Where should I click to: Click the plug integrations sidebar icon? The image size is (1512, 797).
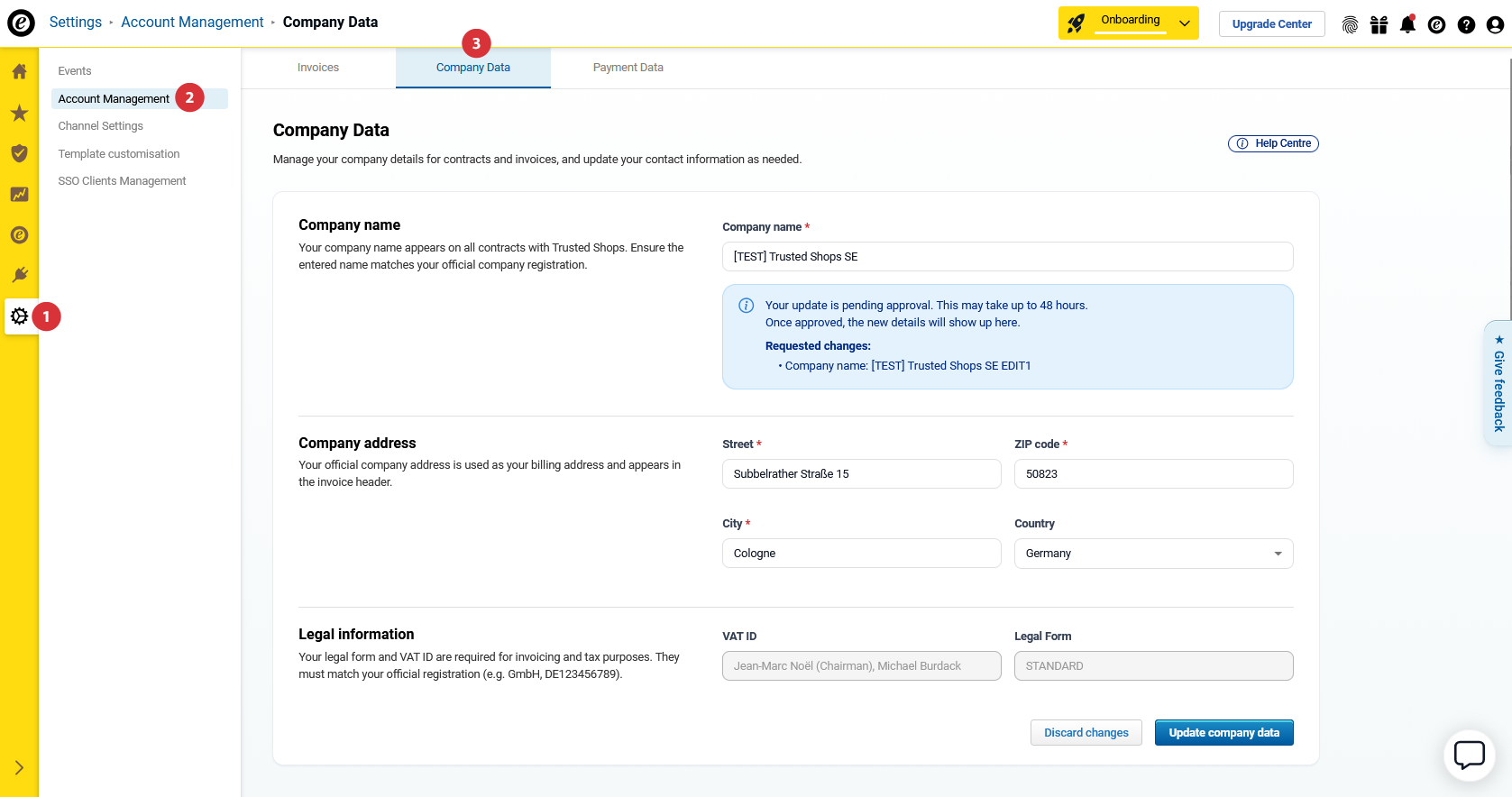coord(19,275)
